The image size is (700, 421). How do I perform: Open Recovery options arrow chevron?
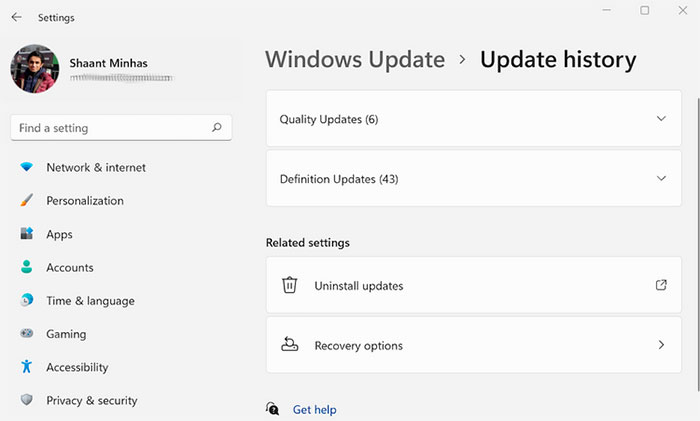[x=660, y=345]
